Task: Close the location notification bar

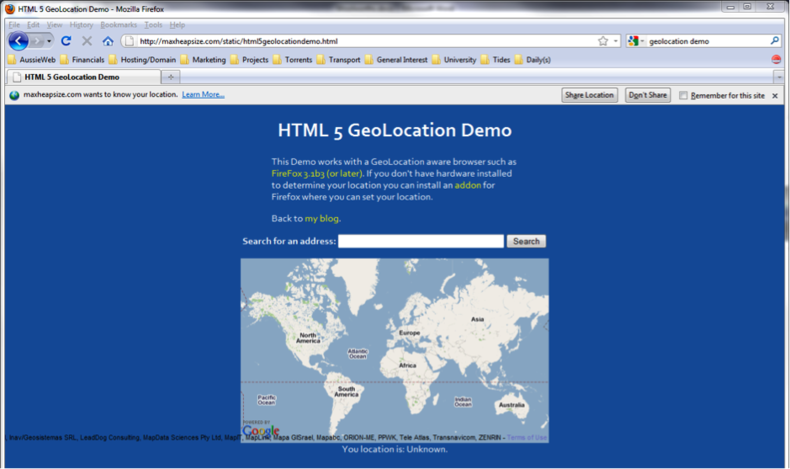Action: tap(775, 96)
